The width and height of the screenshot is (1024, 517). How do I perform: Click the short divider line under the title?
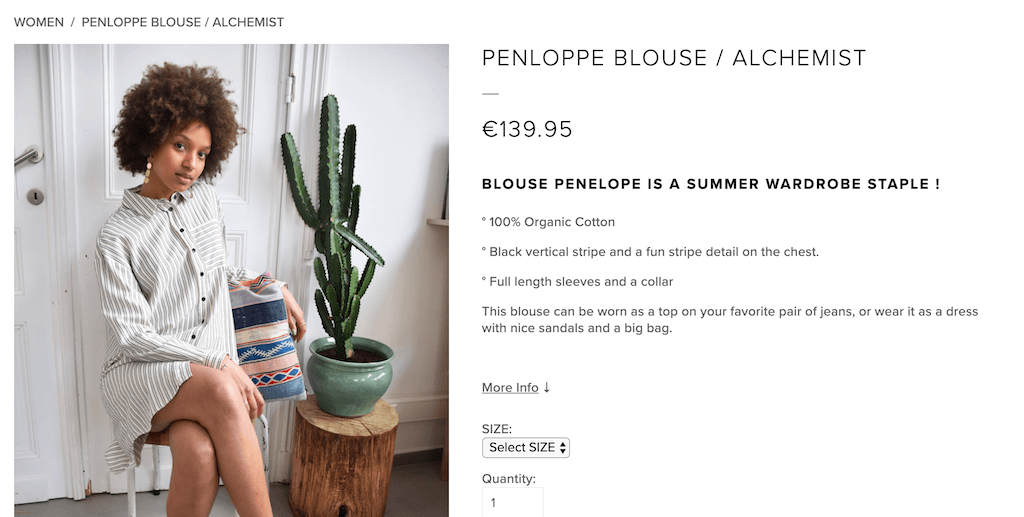coord(490,94)
